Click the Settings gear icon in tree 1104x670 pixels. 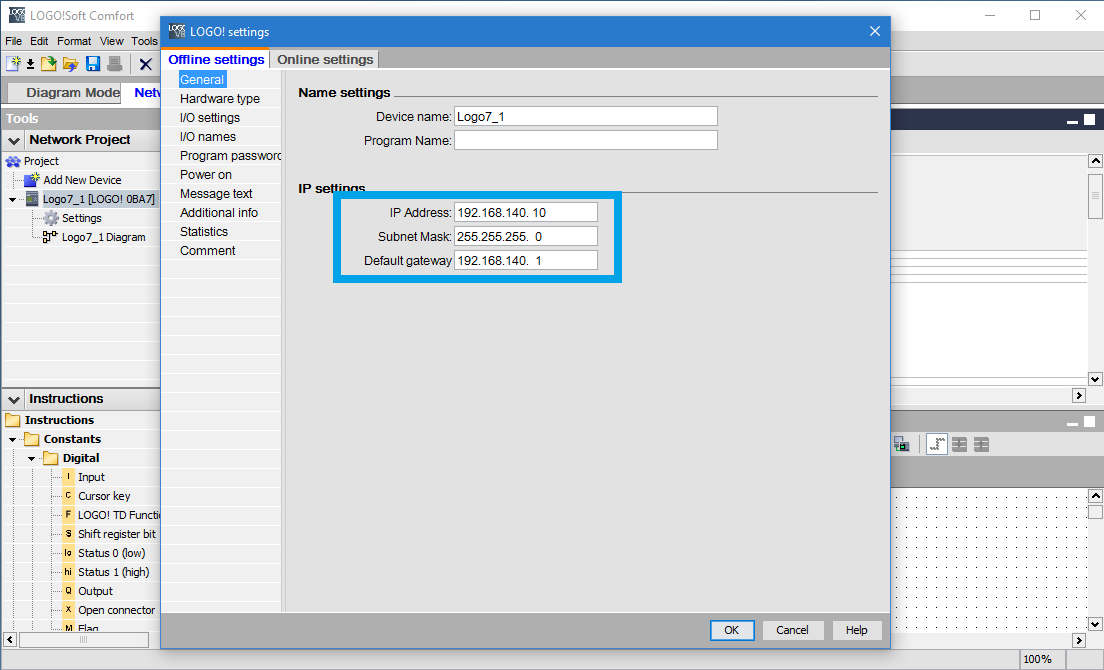51,218
